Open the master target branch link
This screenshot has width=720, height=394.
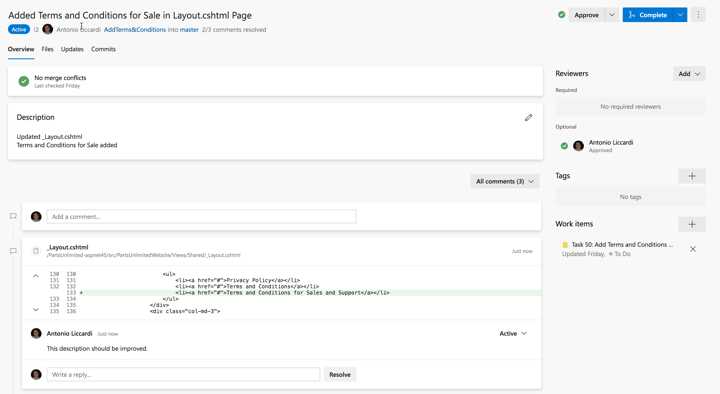point(189,29)
